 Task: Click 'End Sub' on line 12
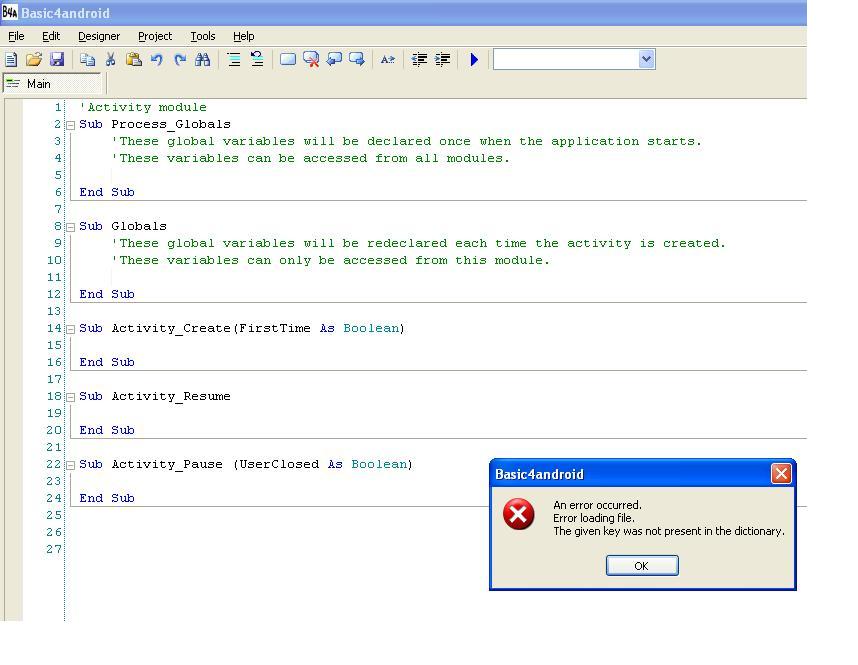107,294
